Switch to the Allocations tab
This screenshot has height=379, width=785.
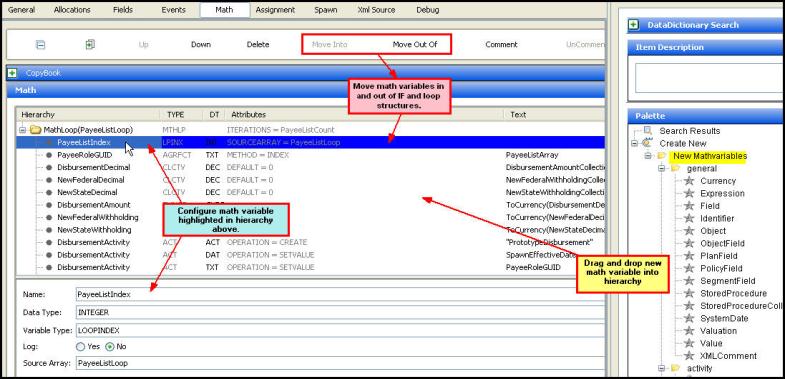tap(72, 10)
